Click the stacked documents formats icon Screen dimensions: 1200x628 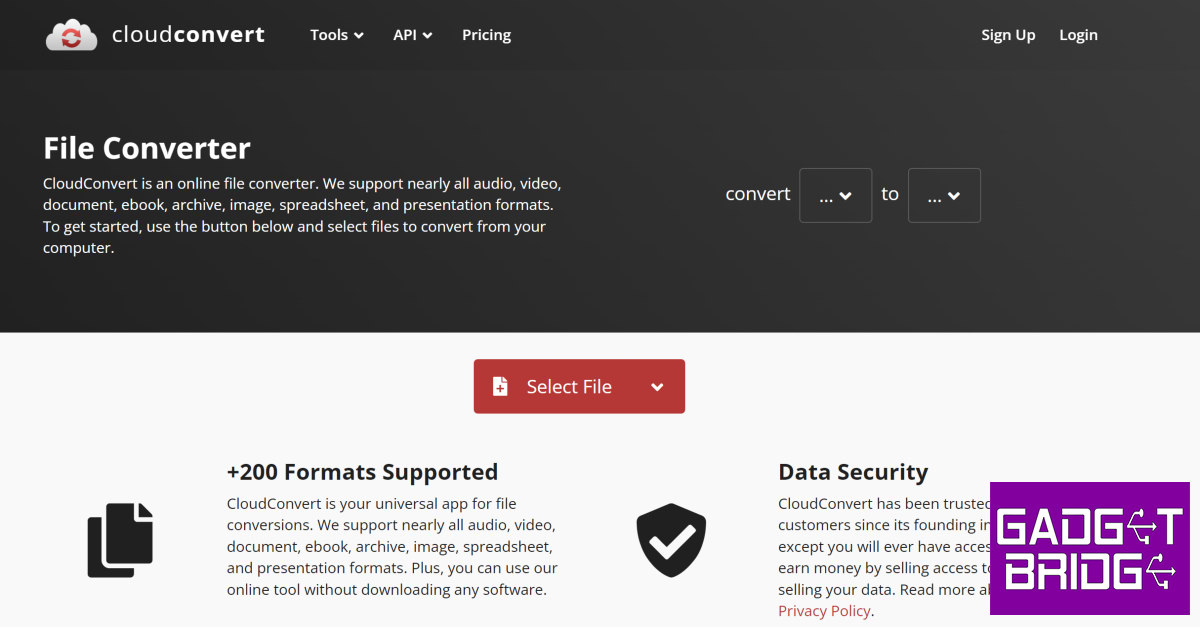120,540
